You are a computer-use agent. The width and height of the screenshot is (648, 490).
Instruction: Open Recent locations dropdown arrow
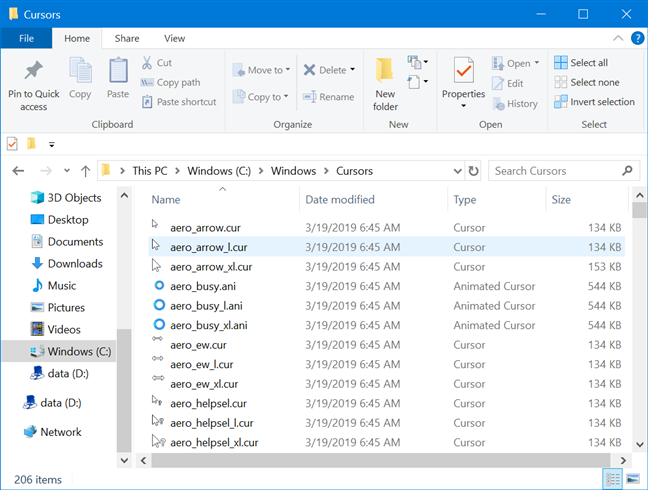pos(67,171)
